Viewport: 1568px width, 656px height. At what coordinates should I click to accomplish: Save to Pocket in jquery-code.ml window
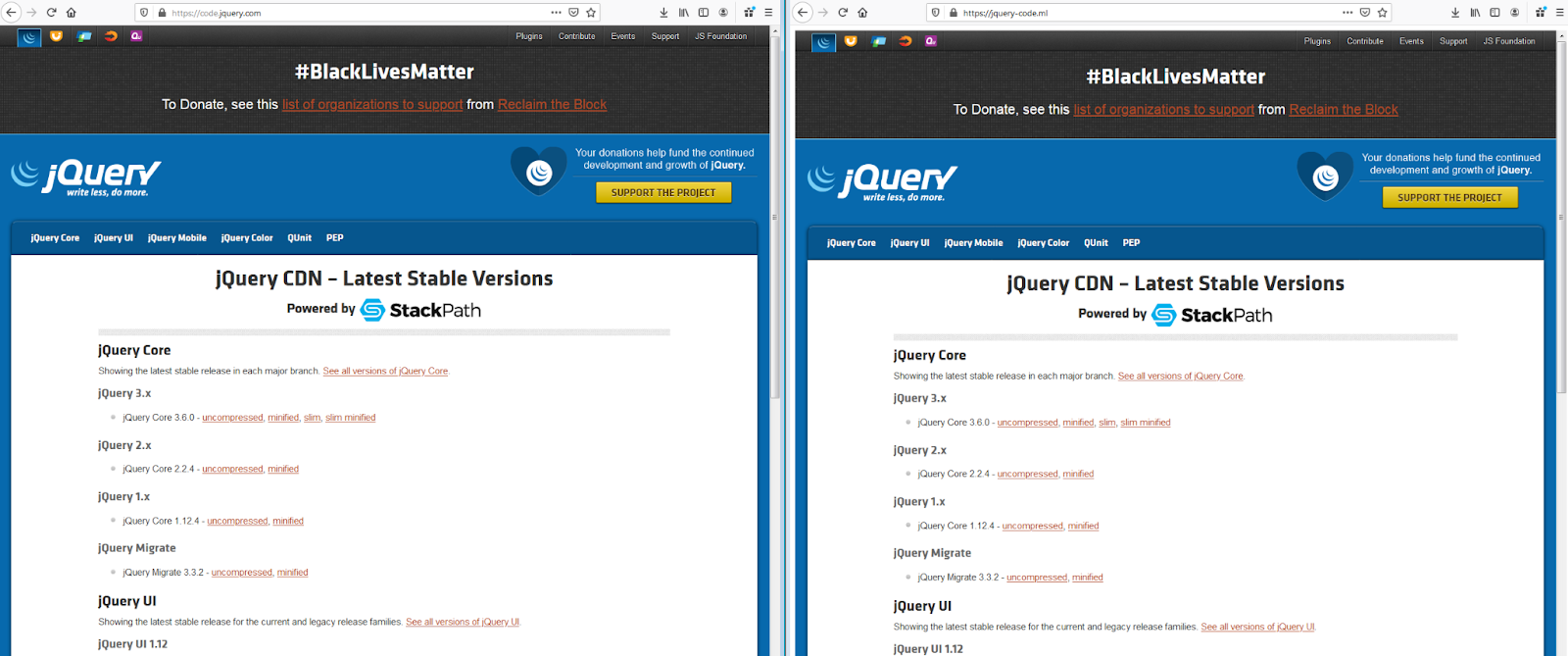coord(1365,13)
